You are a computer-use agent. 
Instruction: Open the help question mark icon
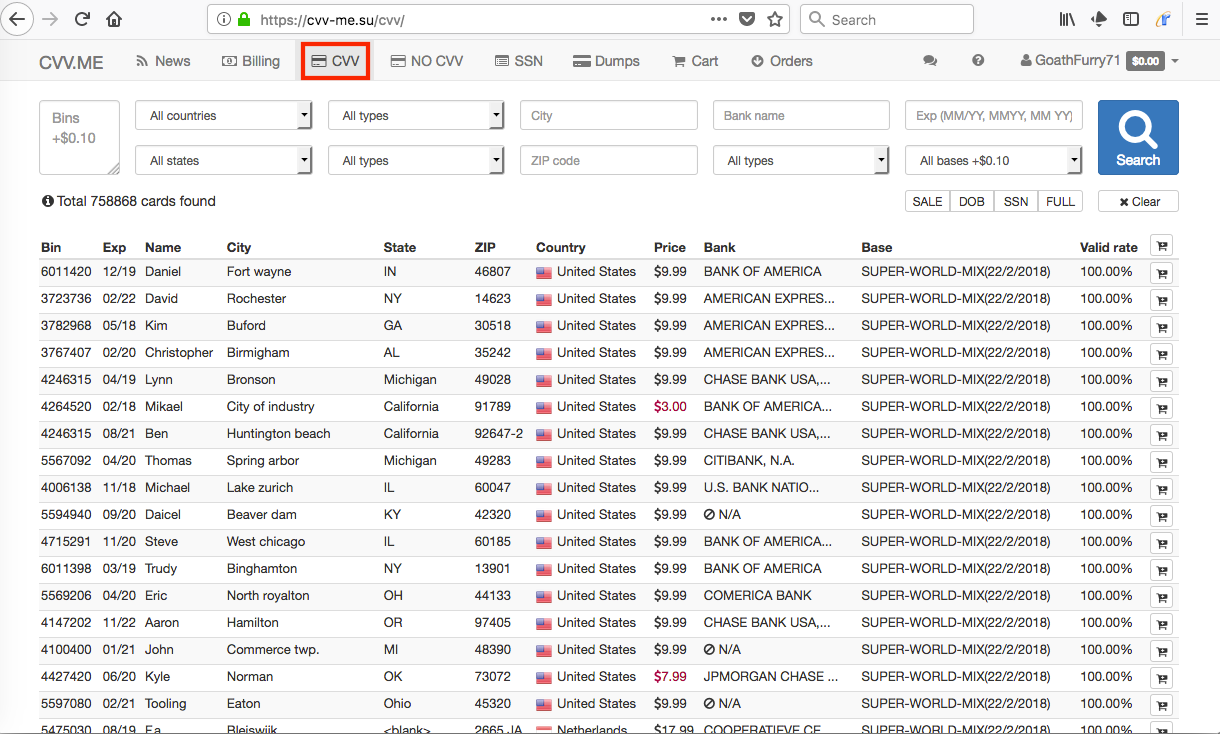978,61
